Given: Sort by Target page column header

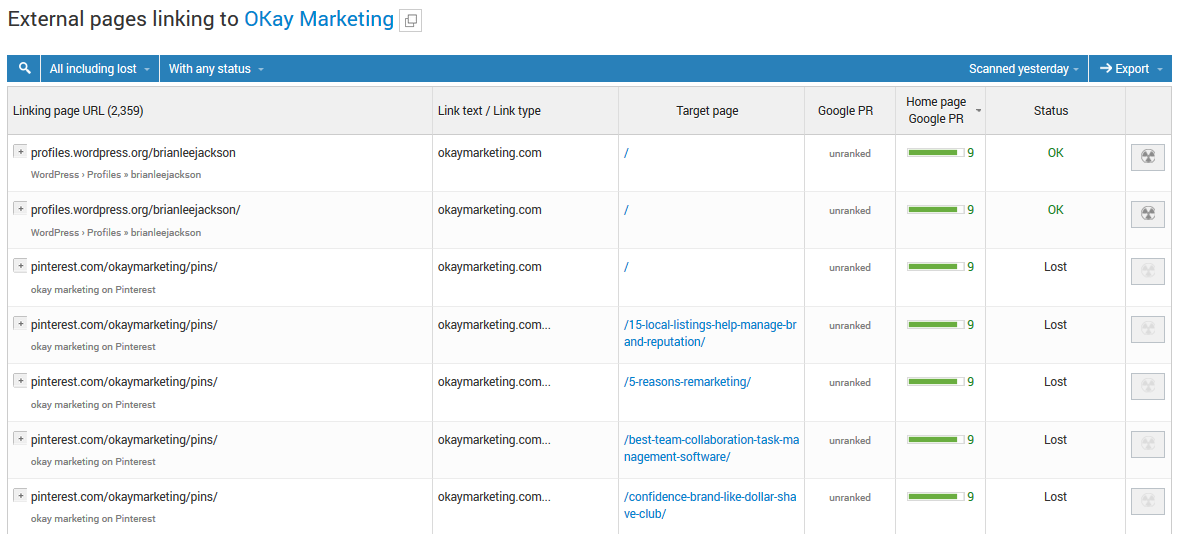Looking at the screenshot, I should [707, 111].
